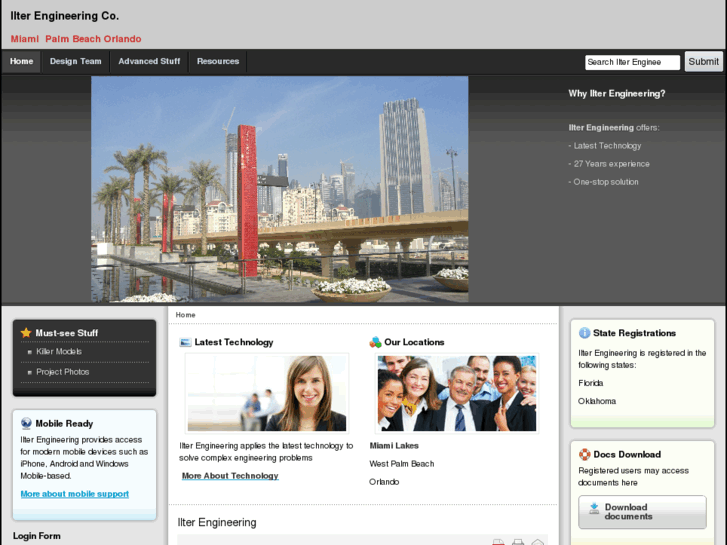Screen dimensions: 727x545
Task: Click the email icon in the article toolbar
Action: [x=537, y=542]
